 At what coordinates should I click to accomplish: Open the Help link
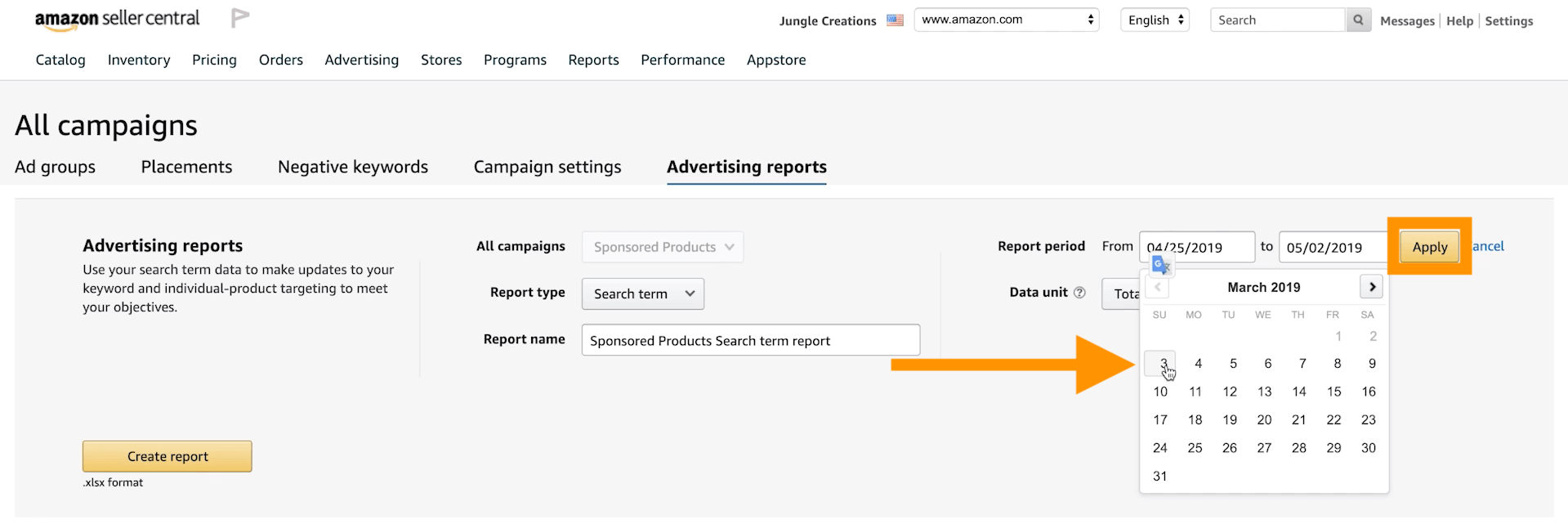tap(1459, 21)
